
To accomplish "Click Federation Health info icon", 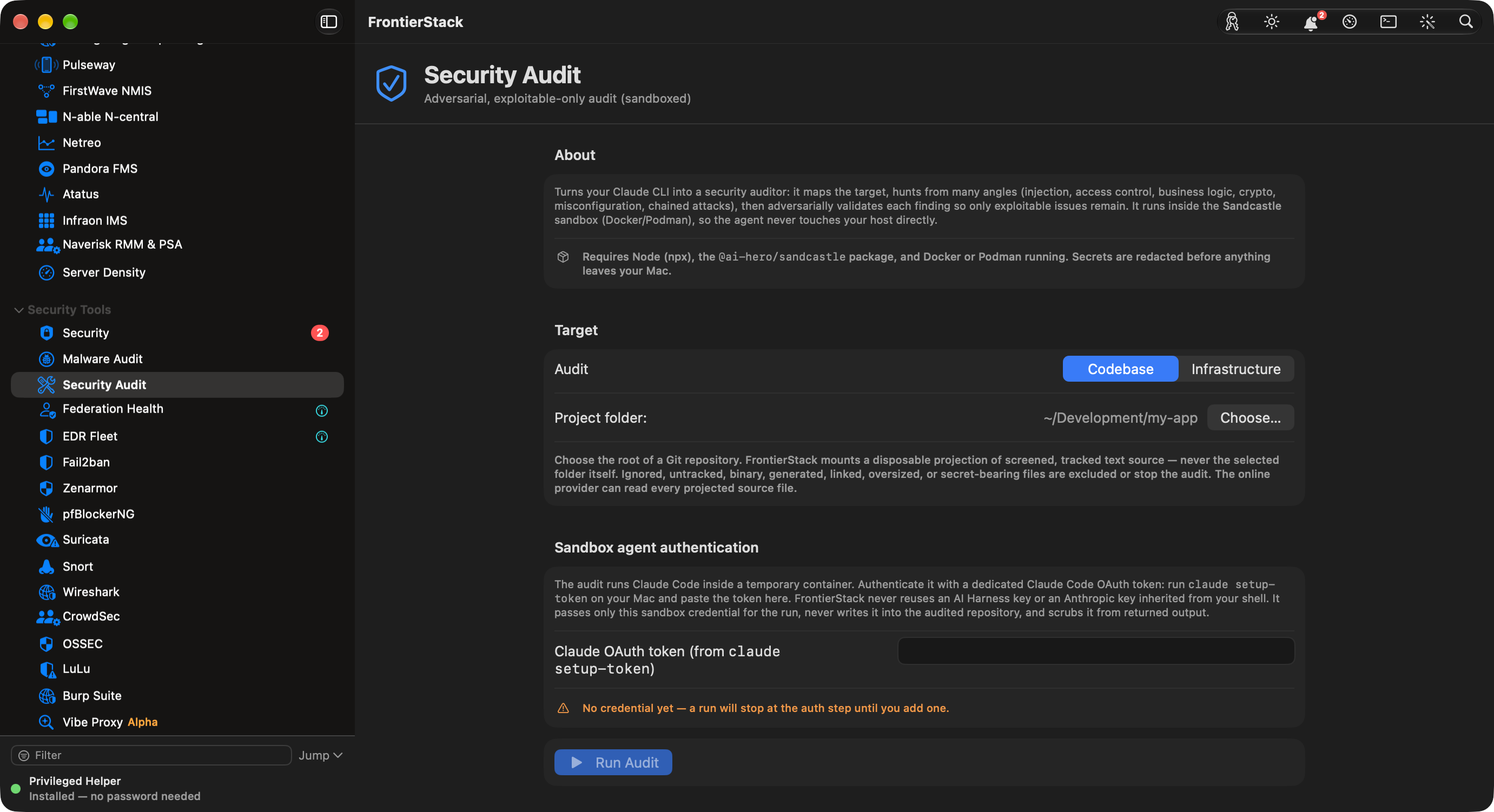I will point(322,411).
